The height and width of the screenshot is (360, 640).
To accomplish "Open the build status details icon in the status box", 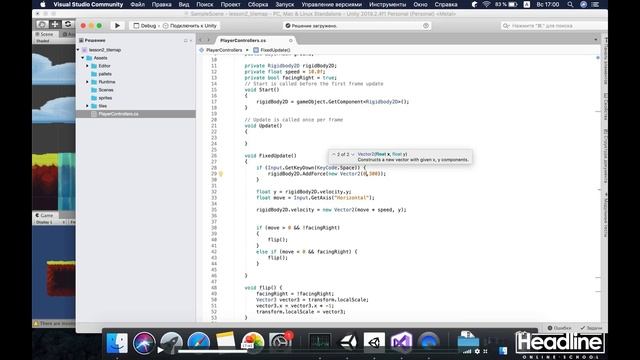I will [426, 26].
